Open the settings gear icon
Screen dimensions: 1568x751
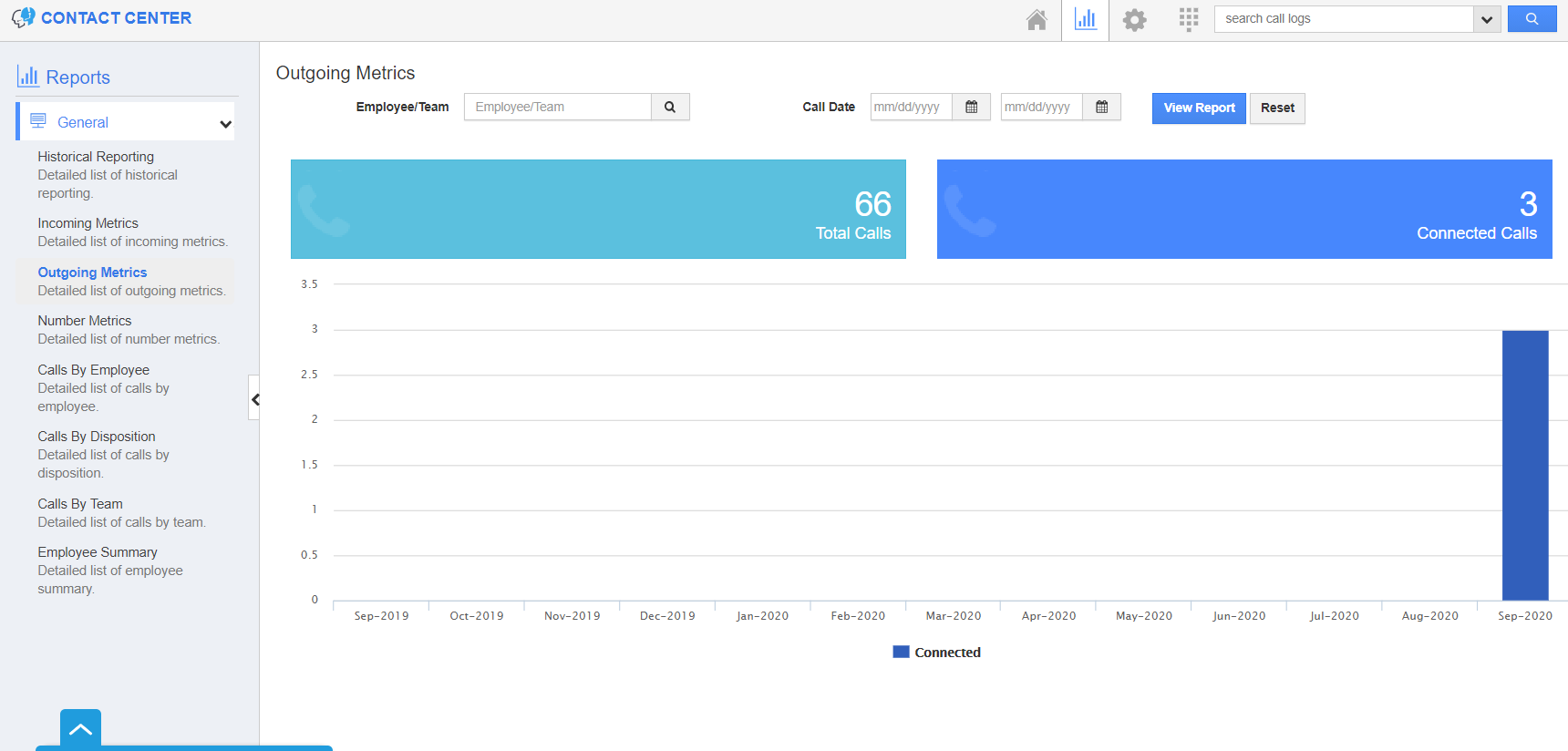[x=1134, y=20]
